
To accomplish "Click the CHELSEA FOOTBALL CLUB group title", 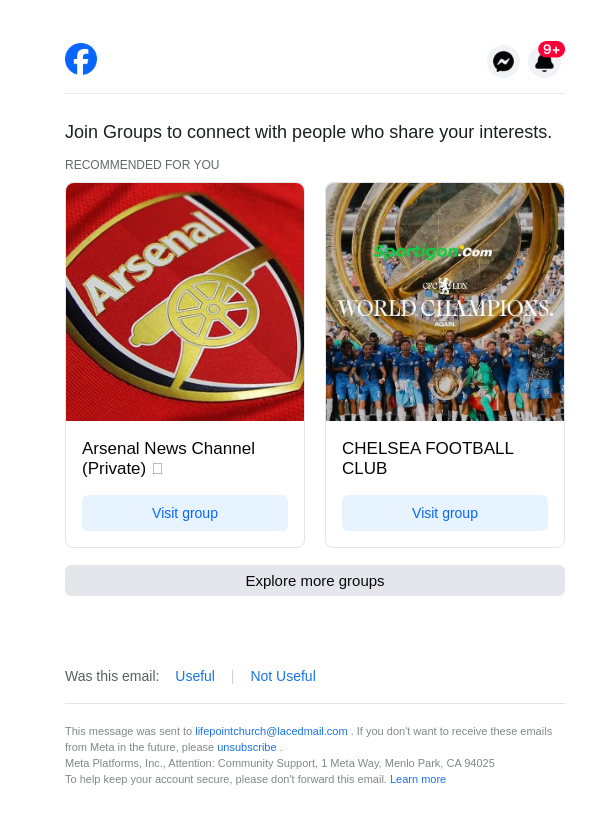I will point(428,458).
